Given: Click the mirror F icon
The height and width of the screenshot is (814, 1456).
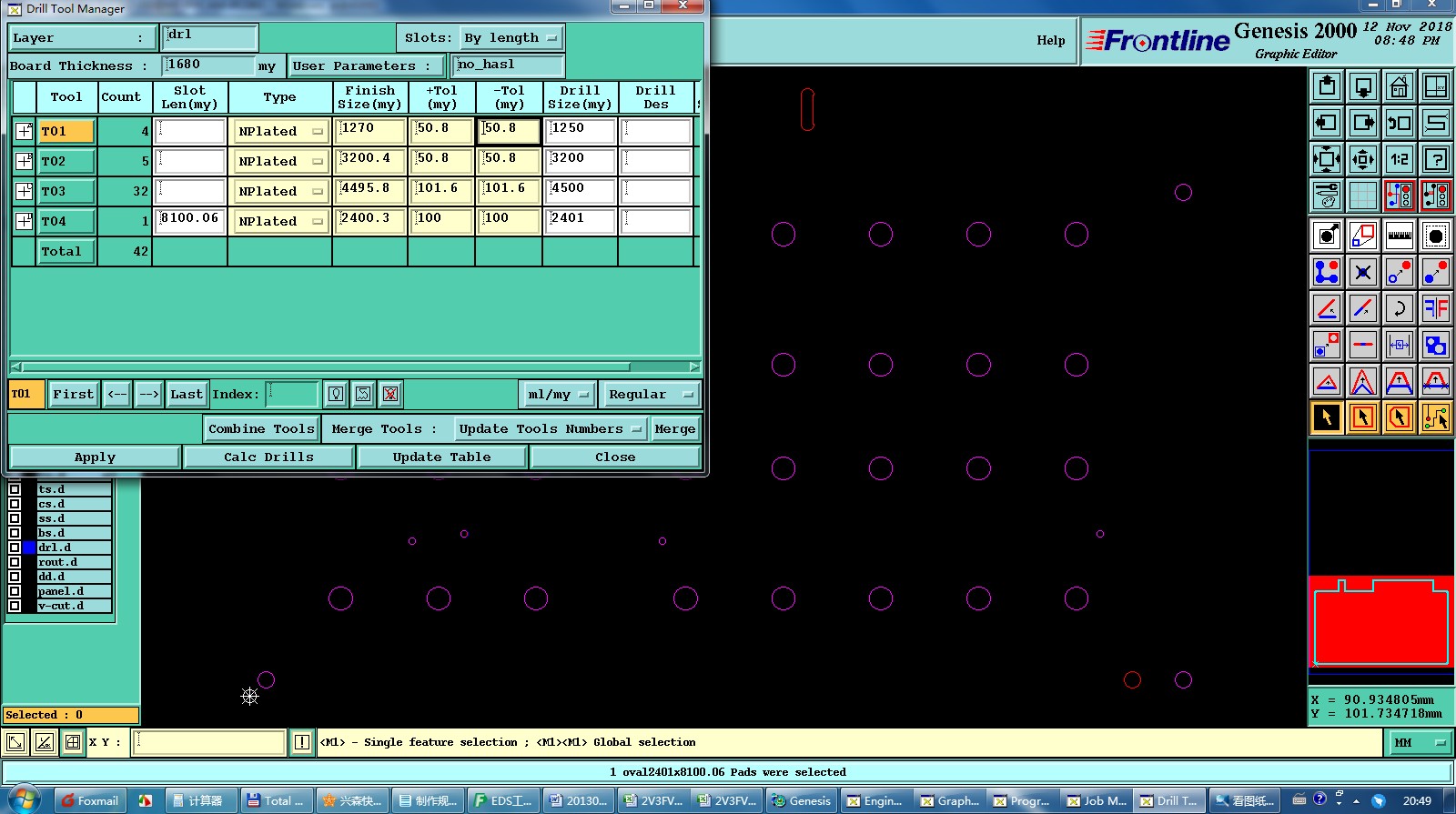Looking at the screenshot, I should click(x=1436, y=308).
